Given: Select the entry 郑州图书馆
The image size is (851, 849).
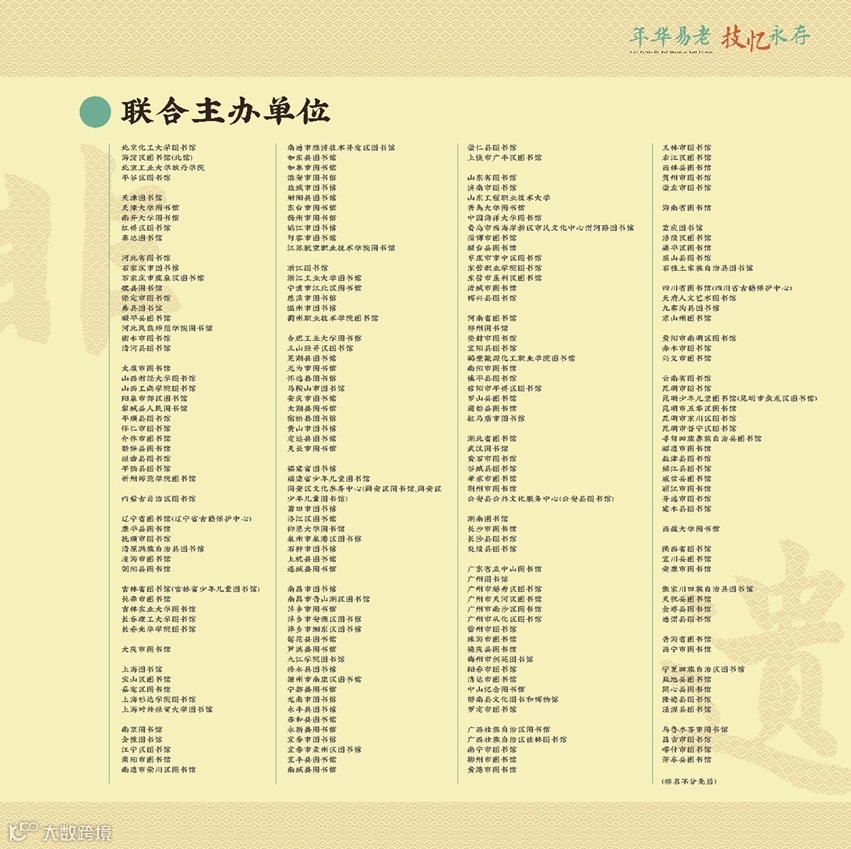Looking at the screenshot, I should (488, 328).
